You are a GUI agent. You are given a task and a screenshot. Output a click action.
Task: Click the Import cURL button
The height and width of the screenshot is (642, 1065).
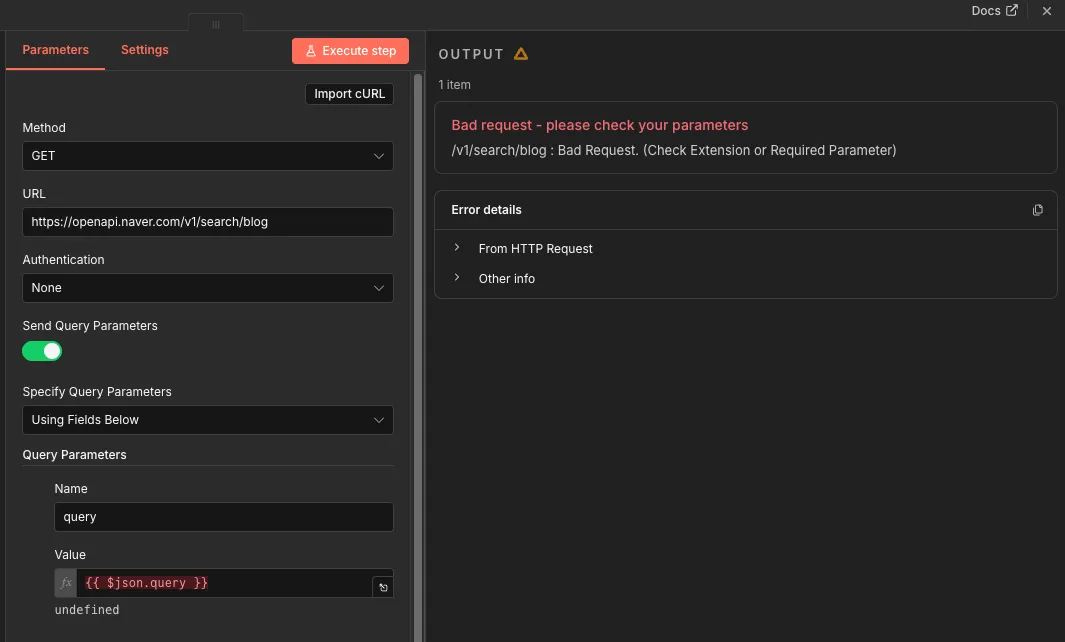349,94
